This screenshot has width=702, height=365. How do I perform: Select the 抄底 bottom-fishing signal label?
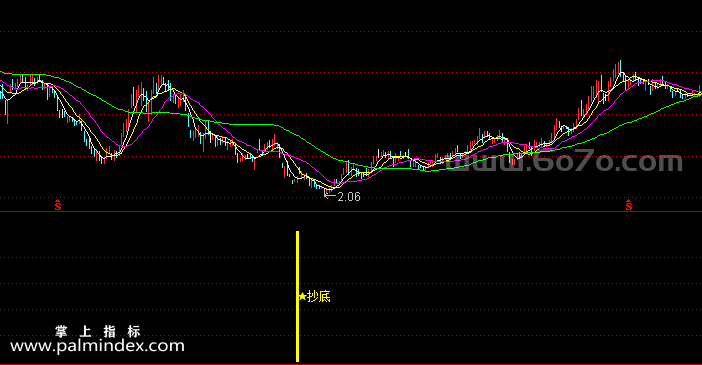pyautogui.click(x=319, y=296)
